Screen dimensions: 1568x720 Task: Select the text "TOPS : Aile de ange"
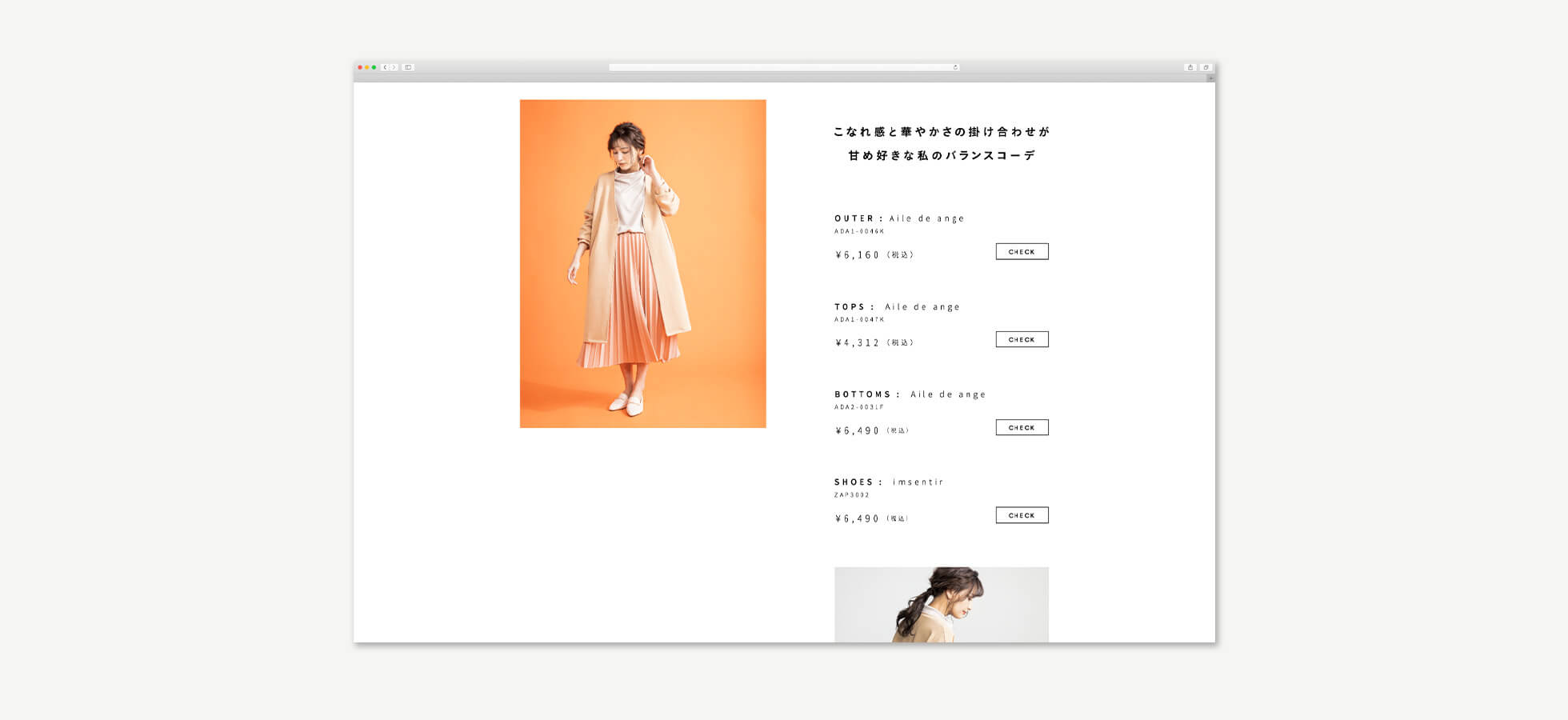click(897, 306)
